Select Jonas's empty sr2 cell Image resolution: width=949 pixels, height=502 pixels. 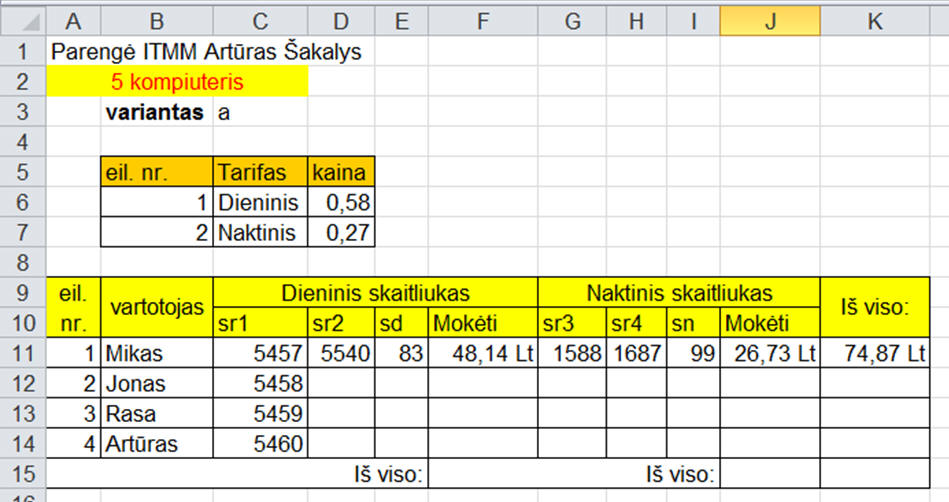coord(341,383)
